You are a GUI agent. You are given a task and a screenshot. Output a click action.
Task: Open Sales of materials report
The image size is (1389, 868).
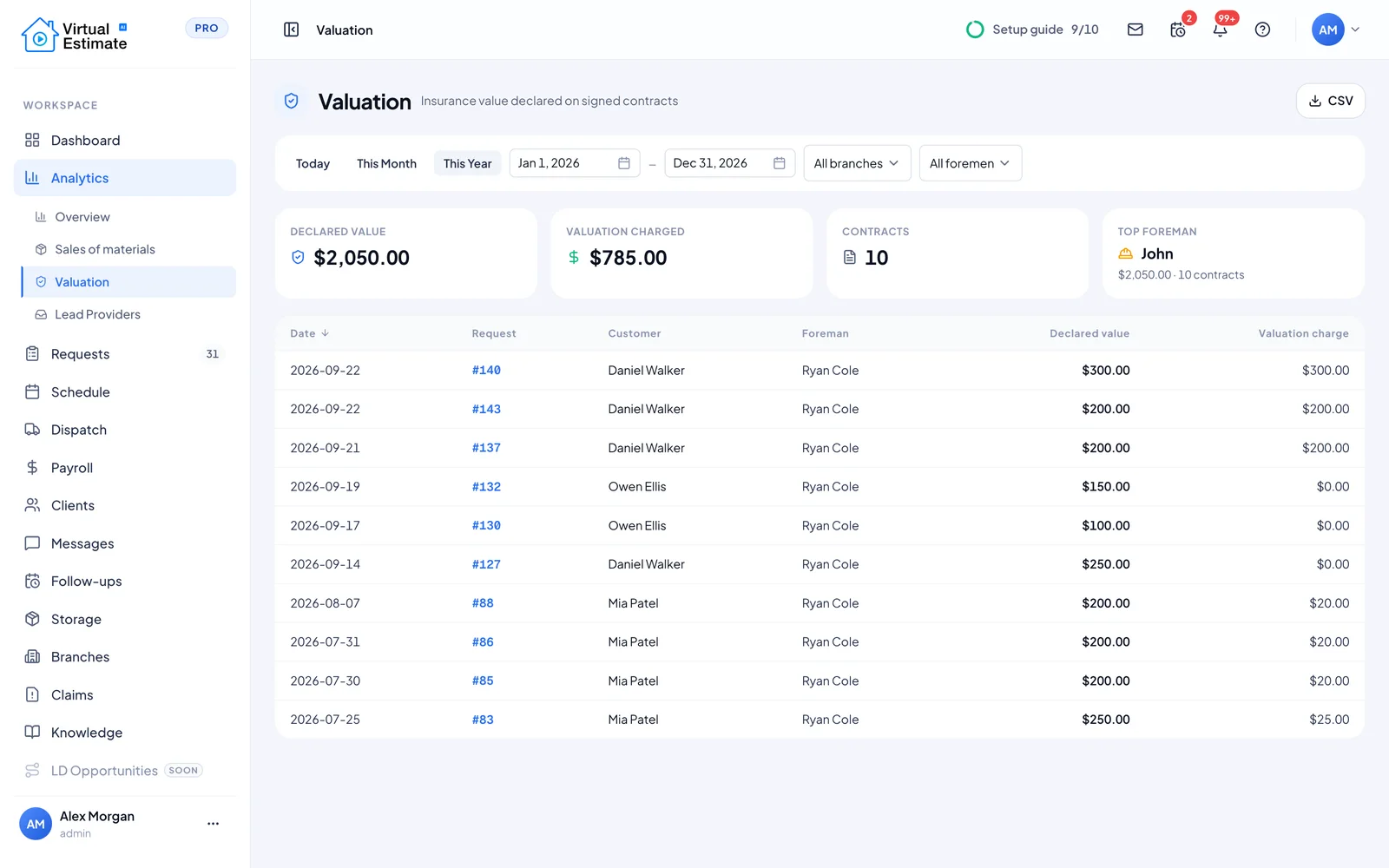[x=128, y=249]
